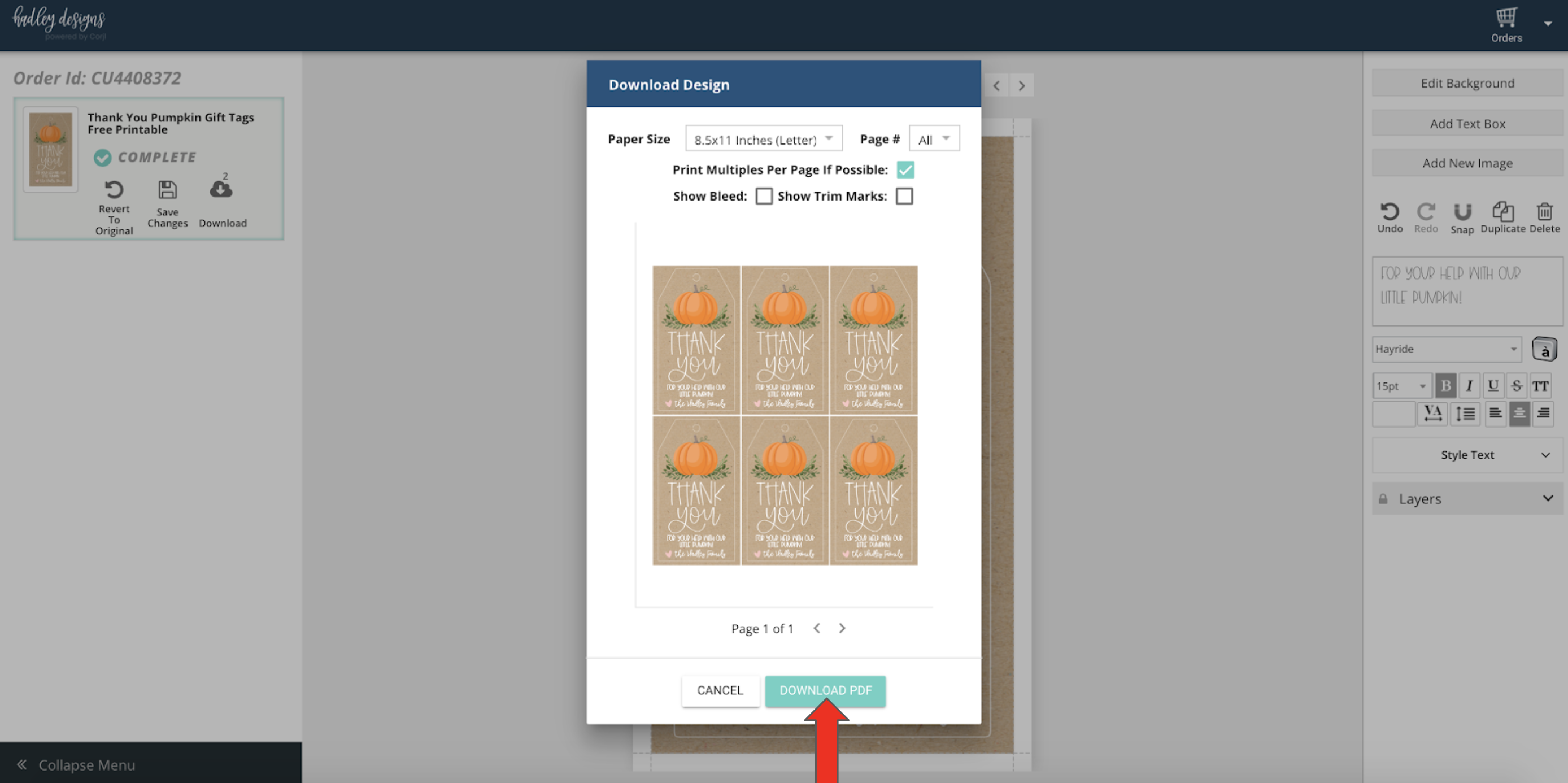Open the Hayride font dropdown
This screenshot has height=783, width=1568.
point(1446,349)
